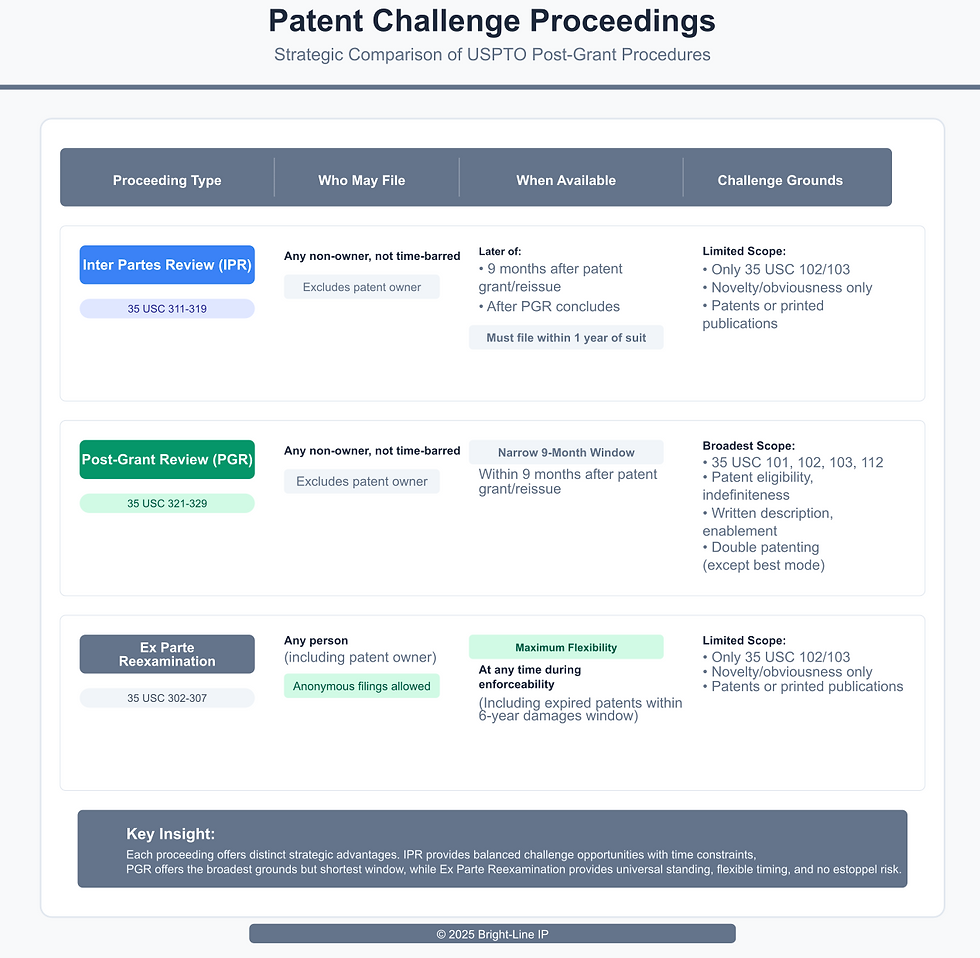Click the © 2025 Bright-Line IP footer

coord(492,934)
